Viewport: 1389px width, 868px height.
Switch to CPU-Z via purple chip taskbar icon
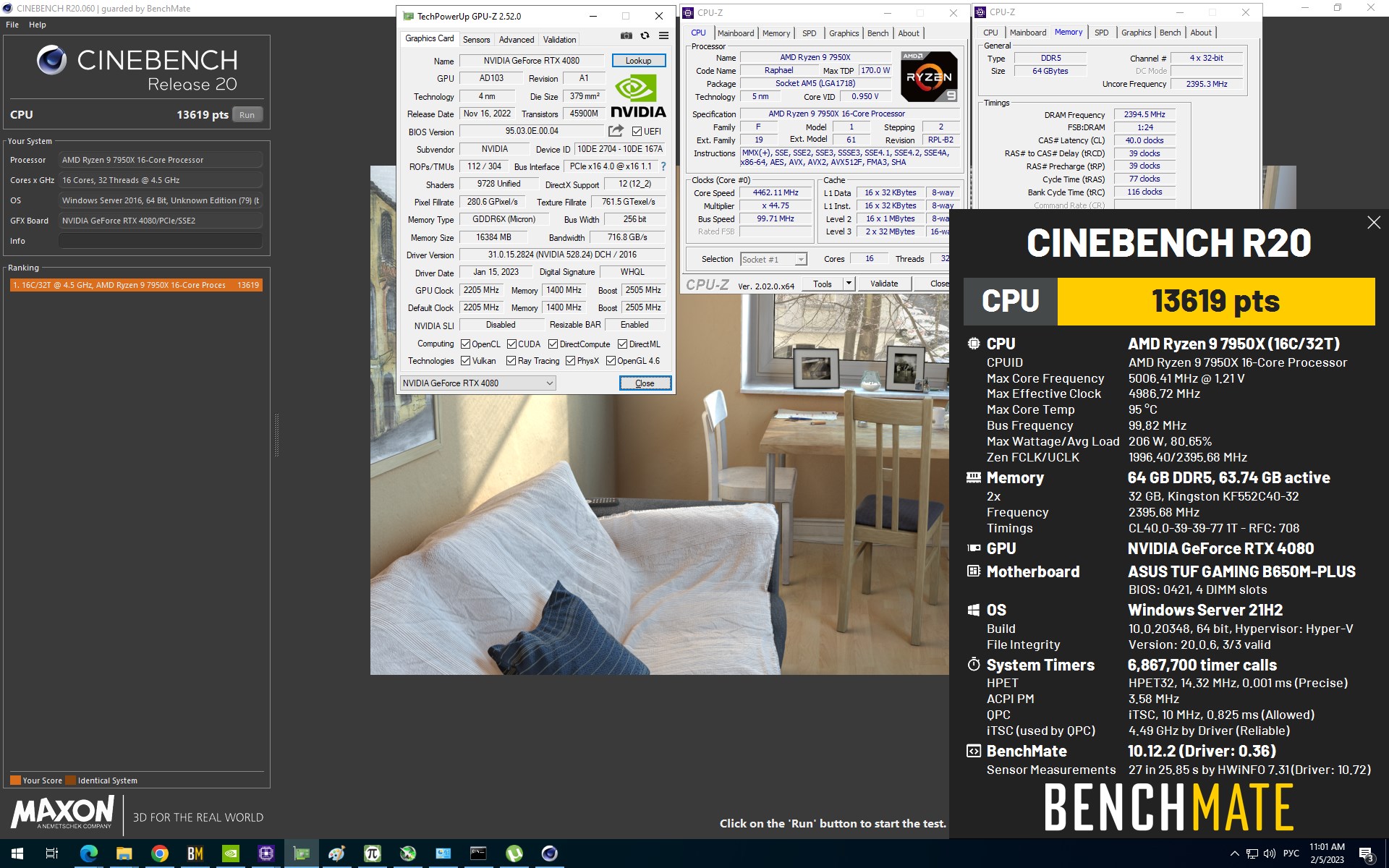pyautogui.click(x=266, y=854)
